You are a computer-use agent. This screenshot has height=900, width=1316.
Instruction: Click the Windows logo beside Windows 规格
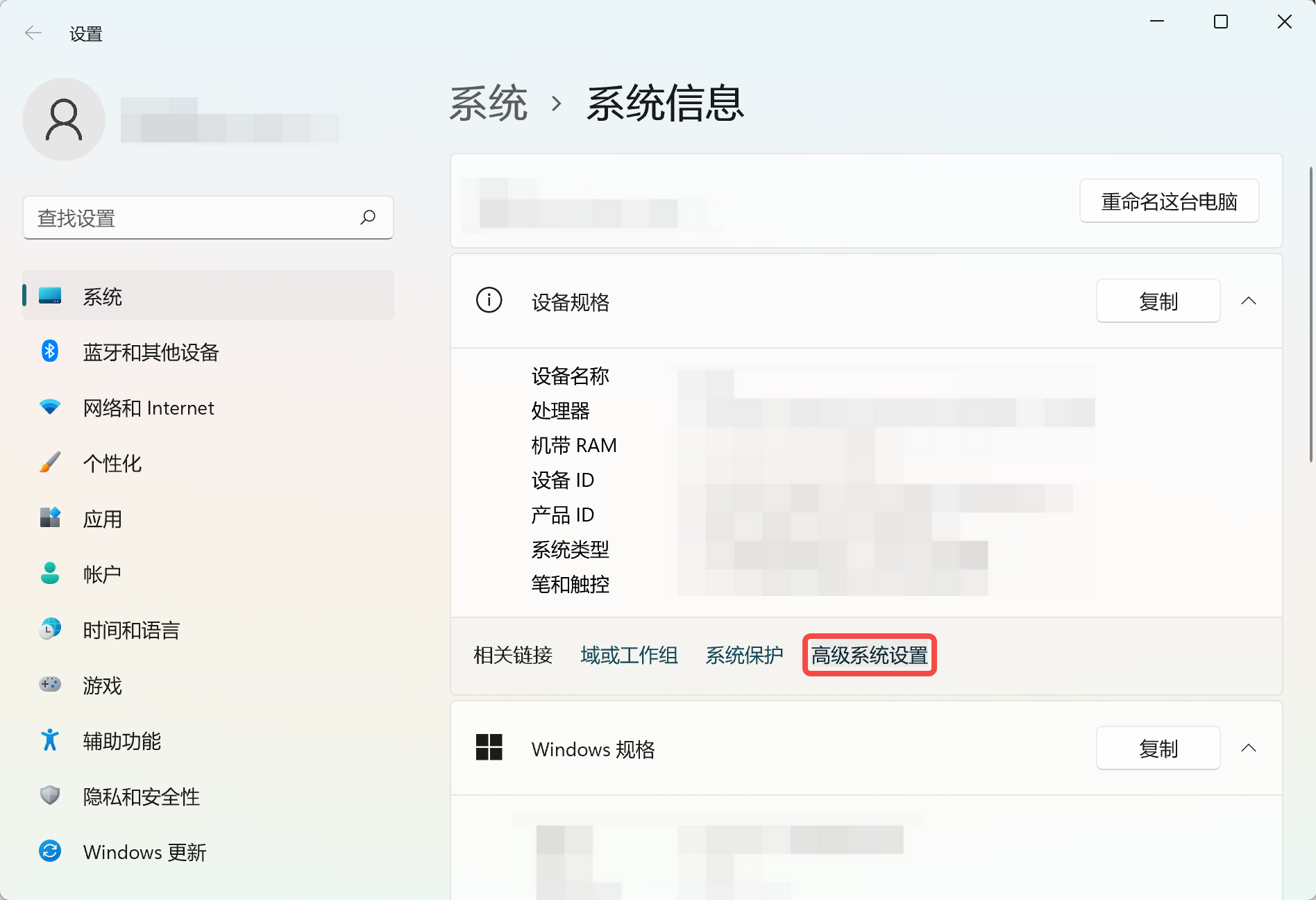489,747
